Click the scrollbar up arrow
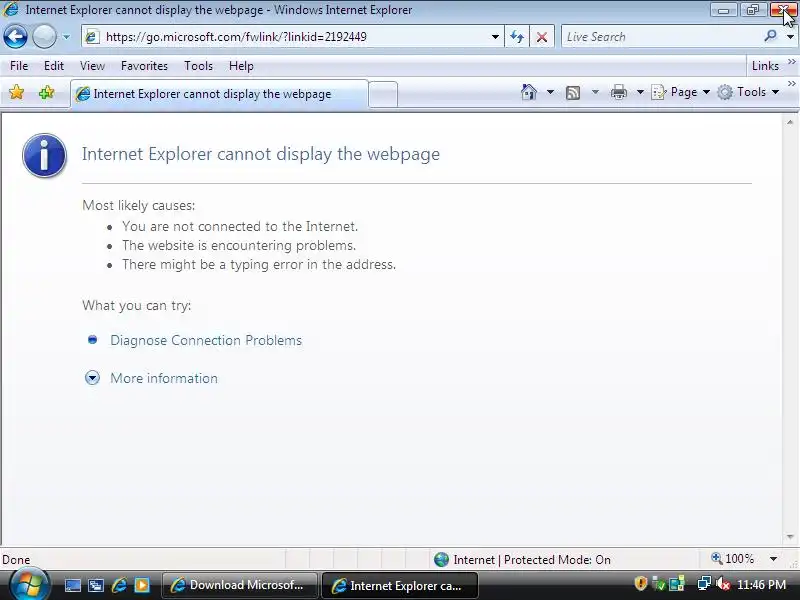Image resolution: width=800 pixels, height=600 pixels. point(790,122)
